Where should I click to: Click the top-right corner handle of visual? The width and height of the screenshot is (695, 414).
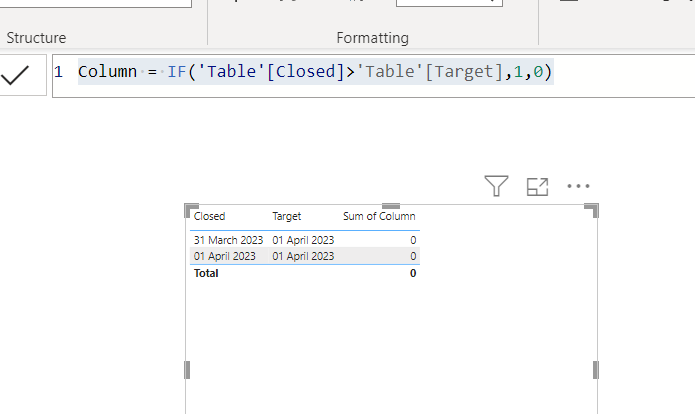(592, 211)
